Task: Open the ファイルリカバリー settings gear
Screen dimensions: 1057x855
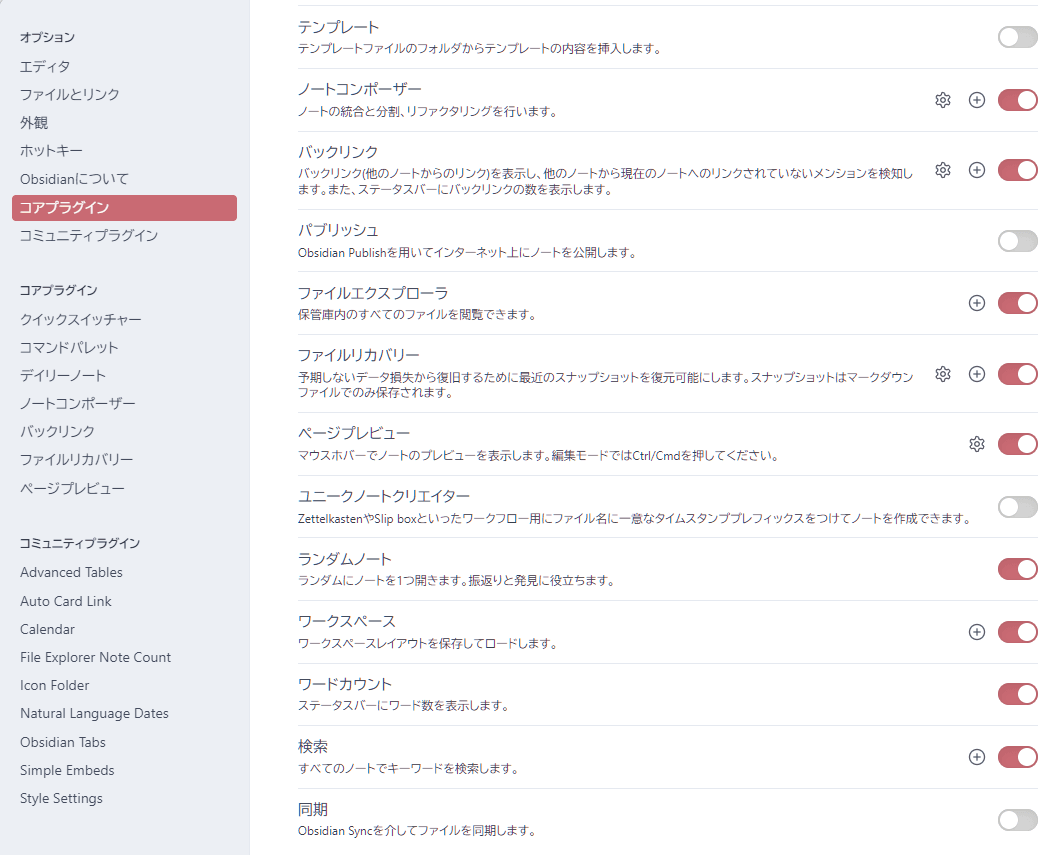Action: click(942, 374)
